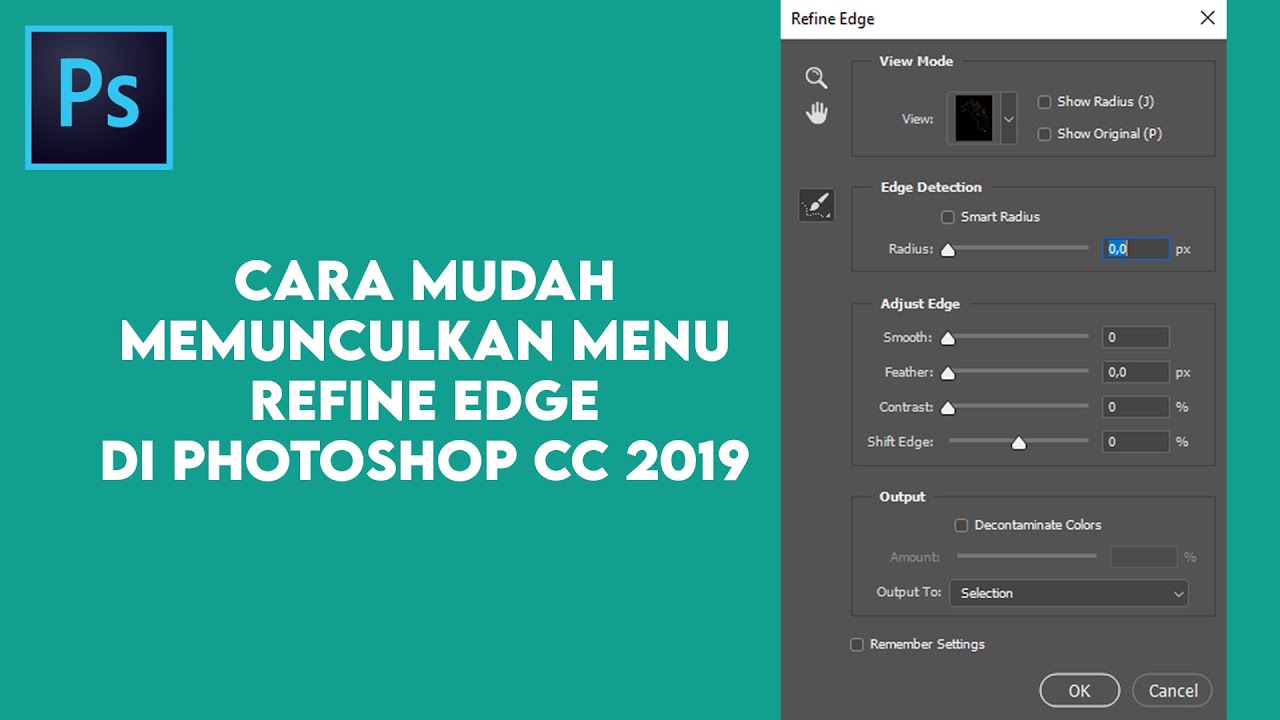
Task: Click the Contrast value input field
Action: pos(1136,407)
